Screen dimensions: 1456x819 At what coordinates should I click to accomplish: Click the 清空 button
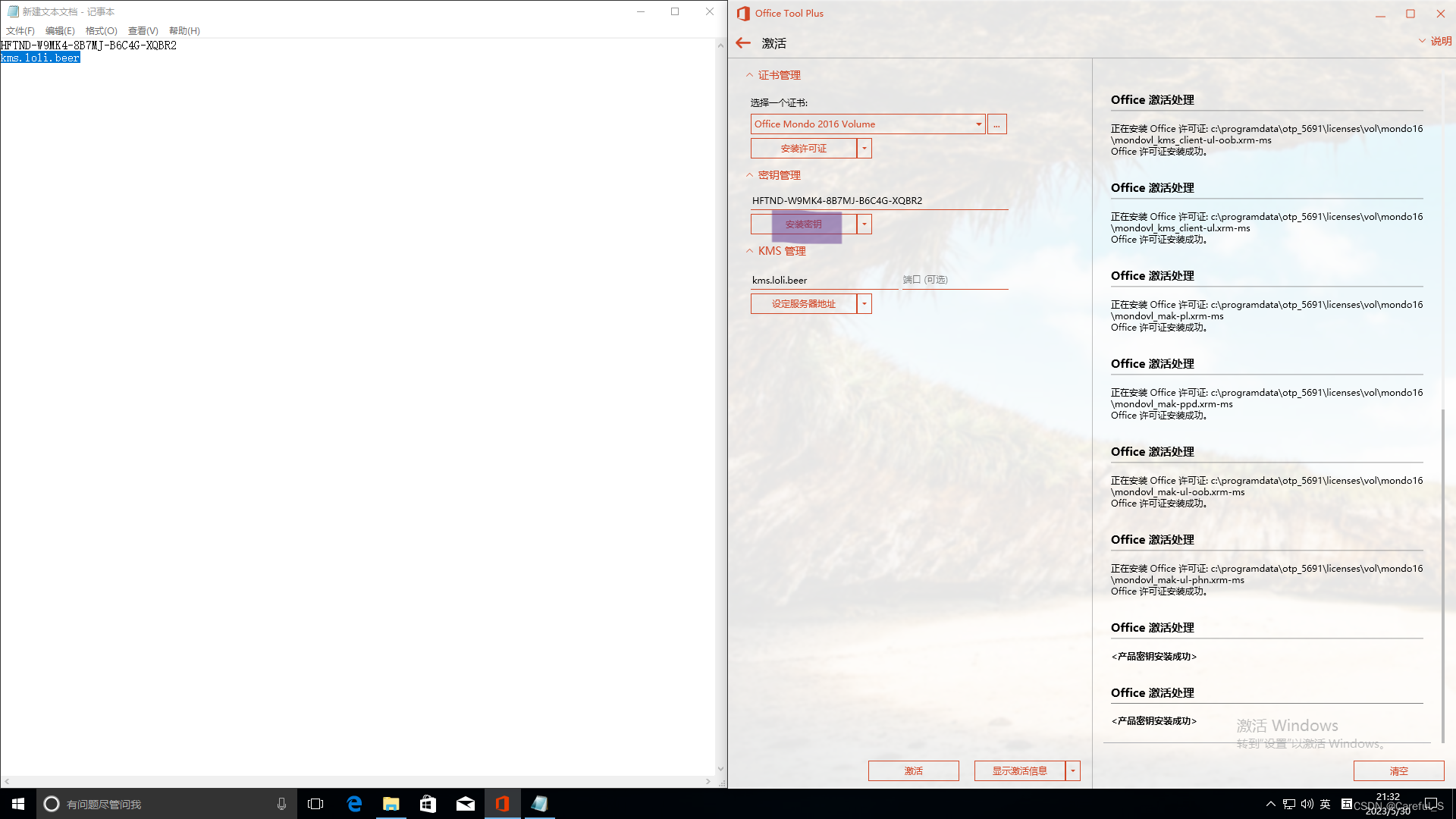(x=1398, y=771)
